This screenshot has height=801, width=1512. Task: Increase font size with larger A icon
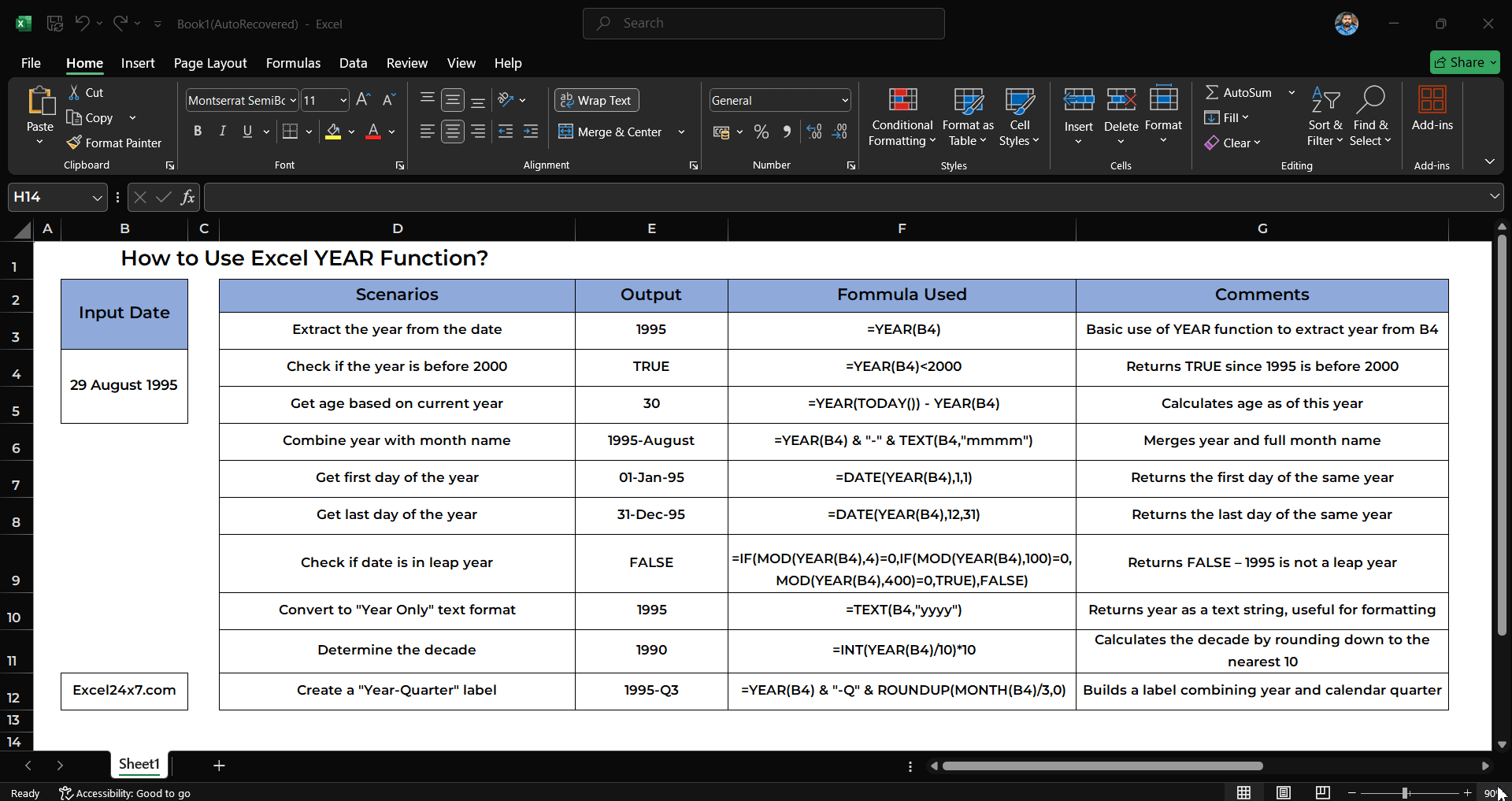363,99
